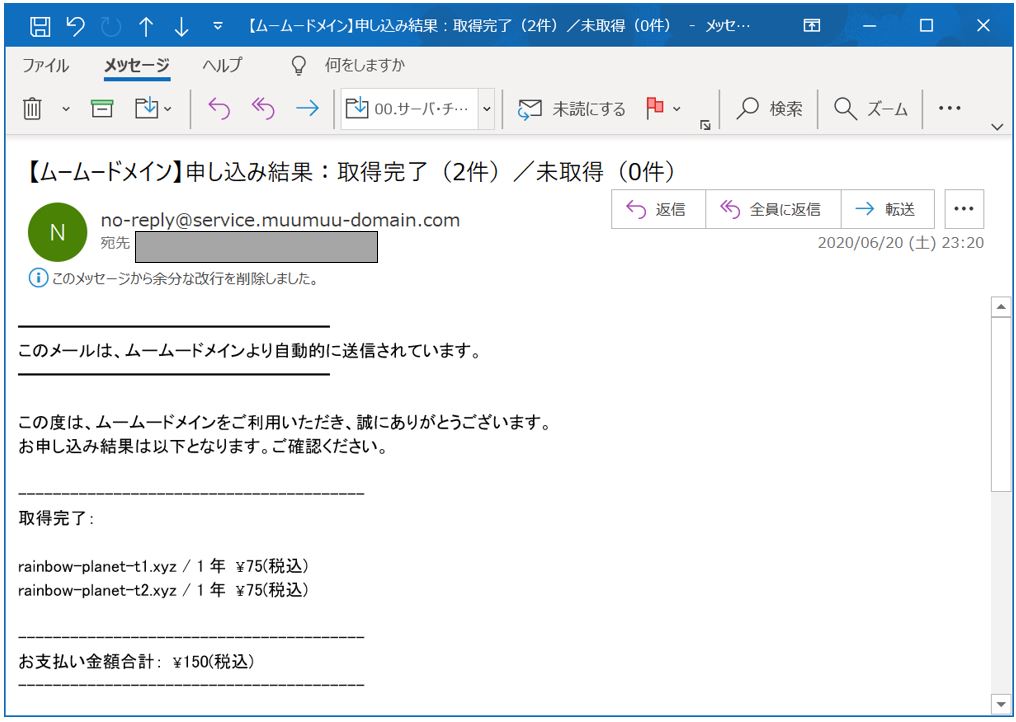
Task: Click the 検索 search button
Action: (770, 109)
